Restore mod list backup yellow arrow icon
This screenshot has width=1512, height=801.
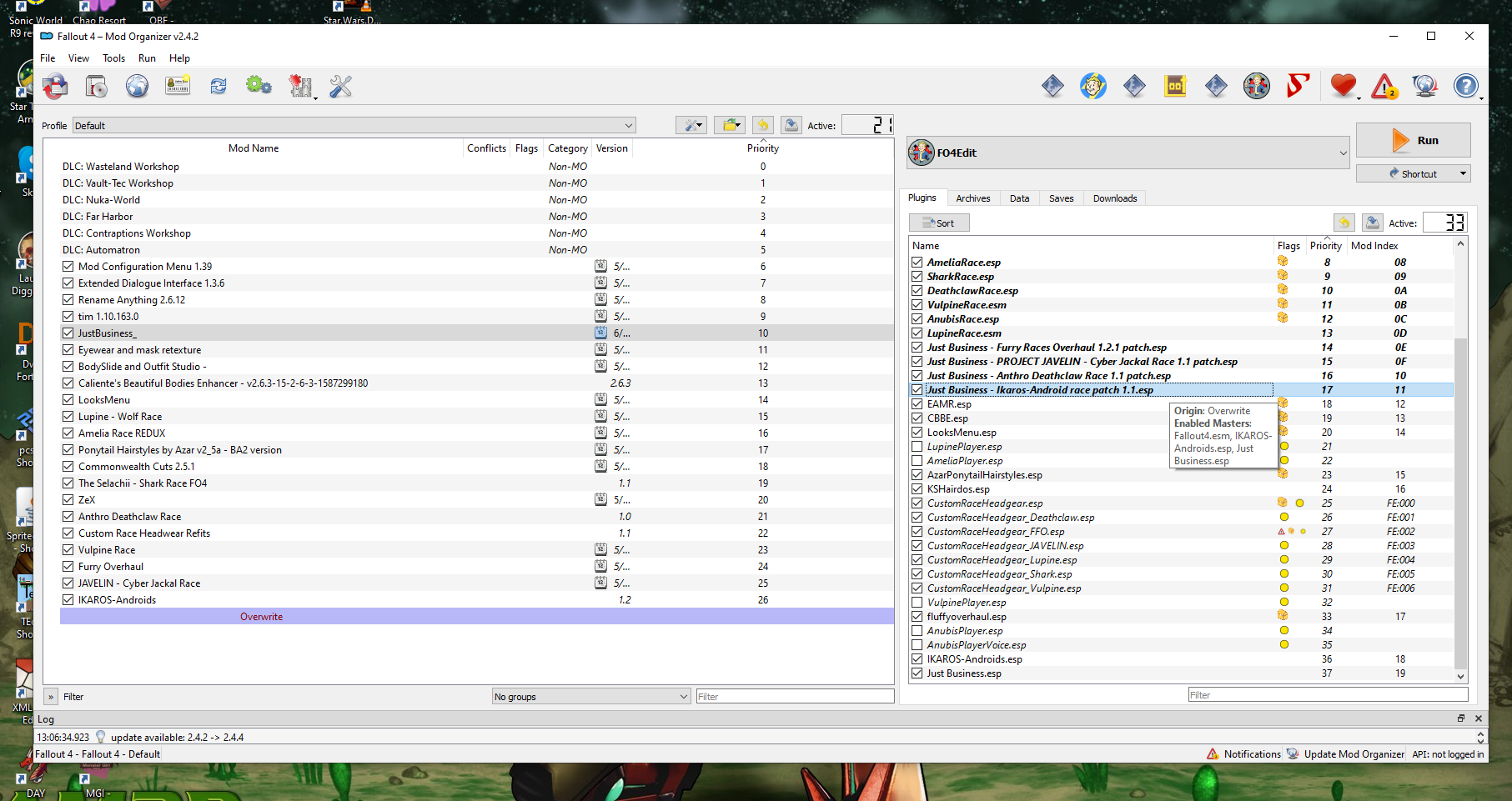tap(762, 125)
